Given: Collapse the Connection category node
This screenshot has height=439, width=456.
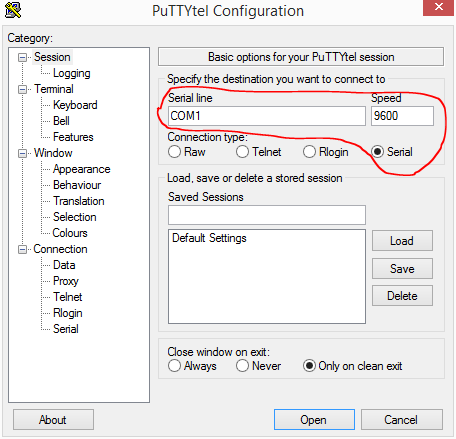Looking at the screenshot, I should point(22,249).
